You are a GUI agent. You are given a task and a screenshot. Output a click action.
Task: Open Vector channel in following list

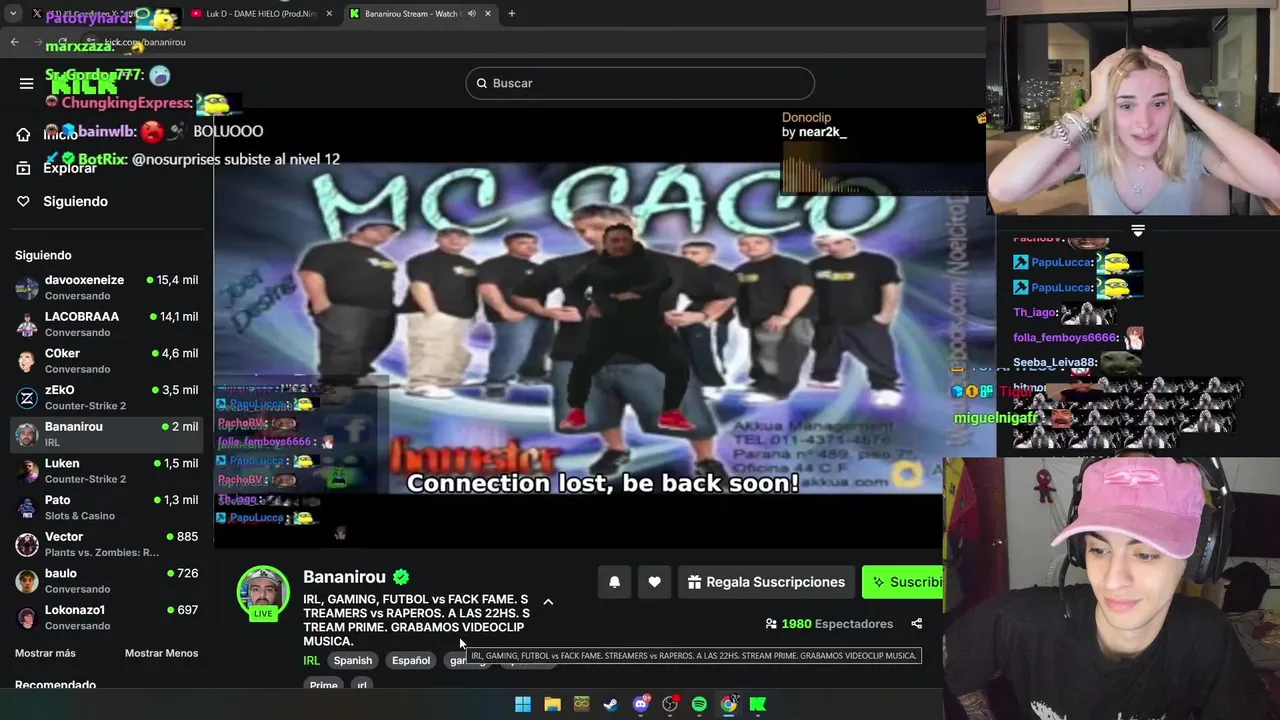[x=106, y=544]
